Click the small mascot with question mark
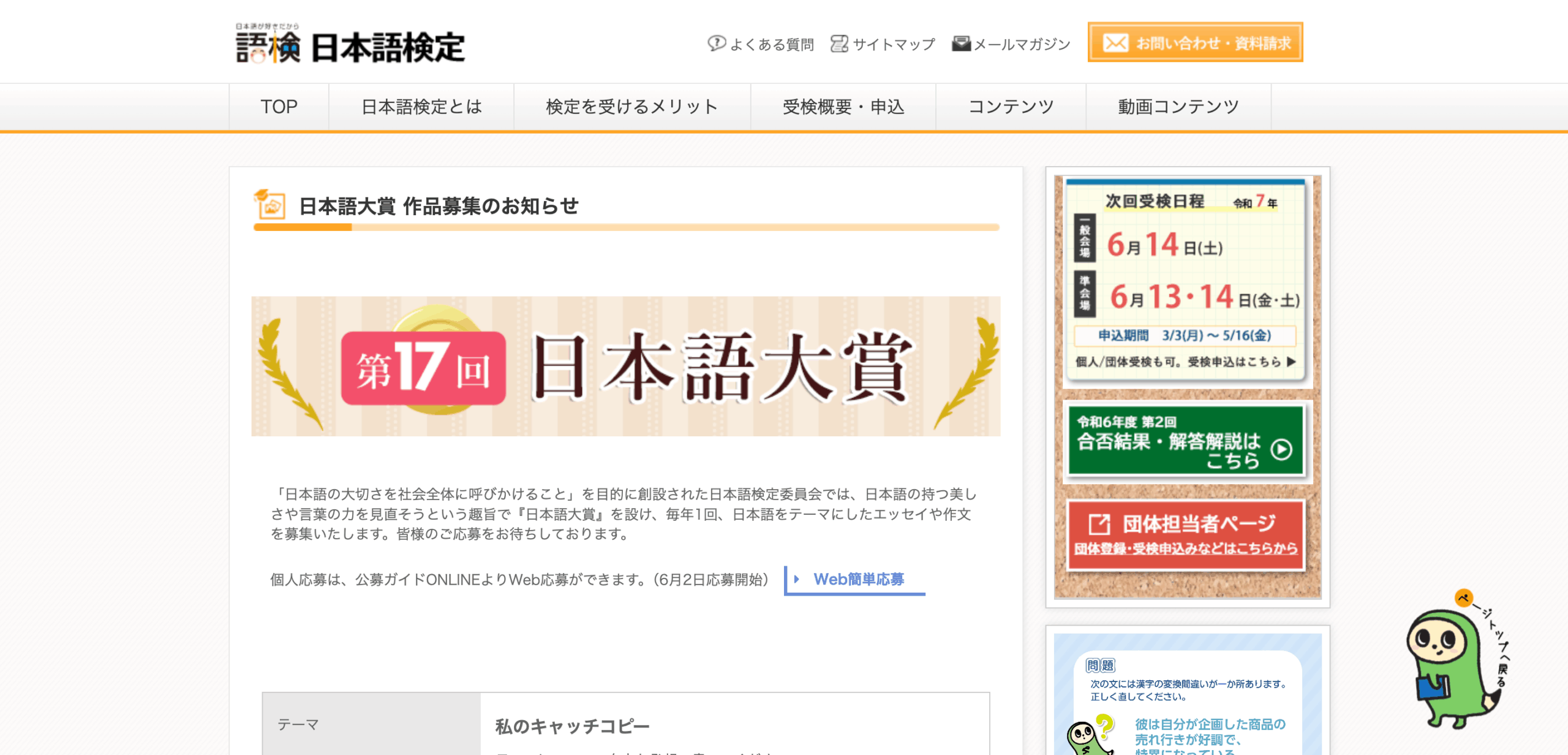 point(1091,735)
